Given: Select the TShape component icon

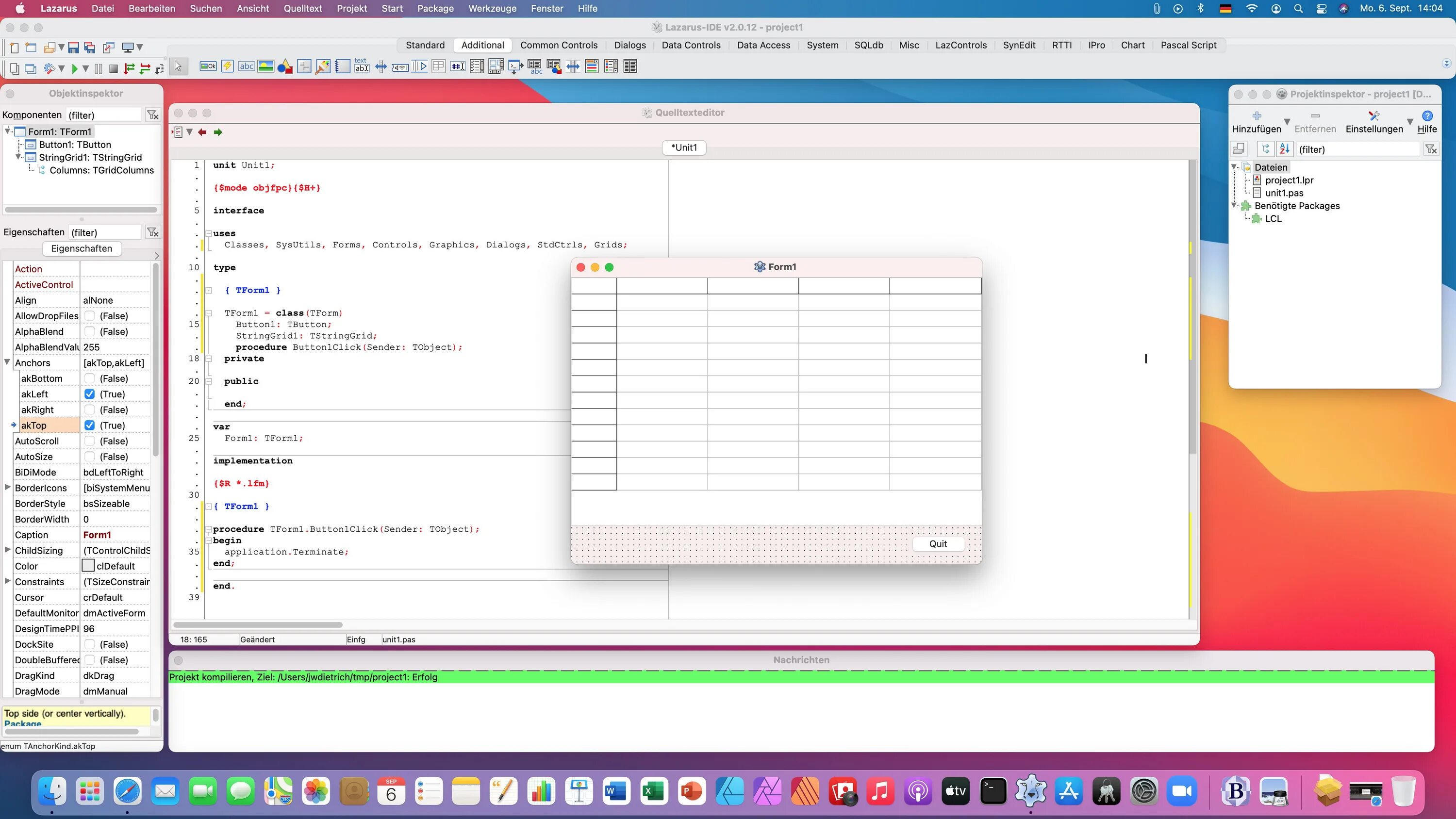Looking at the screenshot, I should 285,66.
